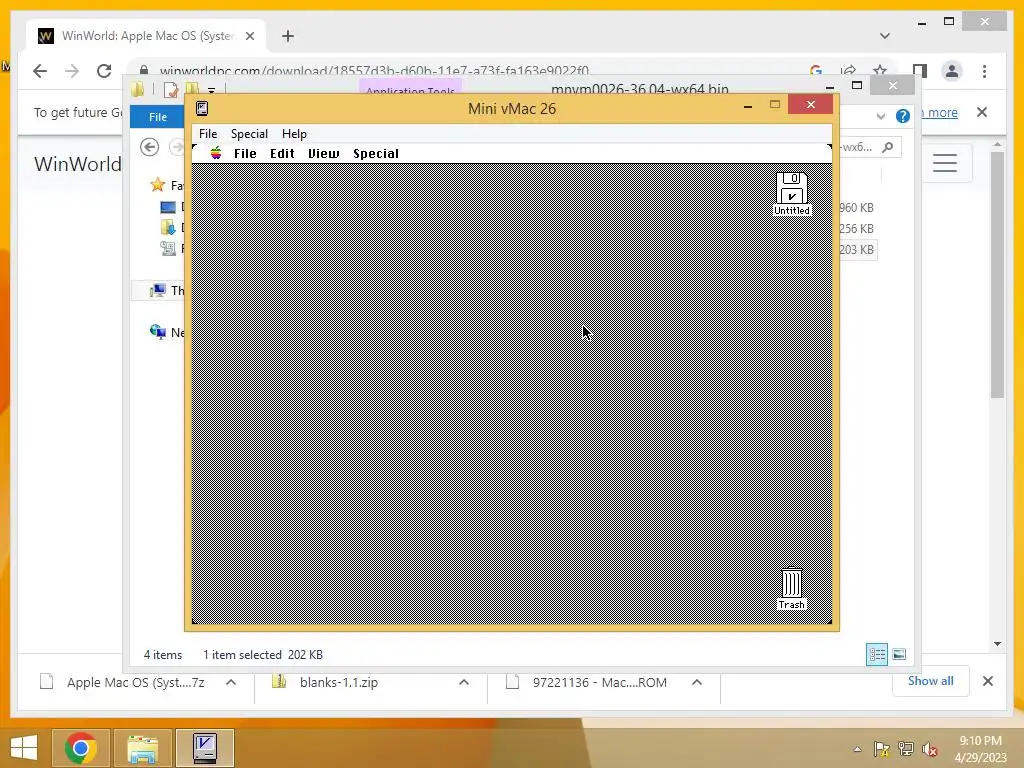Open the Action Center flag icon
The width and height of the screenshot is (1024, 768).
pyautogui.click(x=881, y=749)
